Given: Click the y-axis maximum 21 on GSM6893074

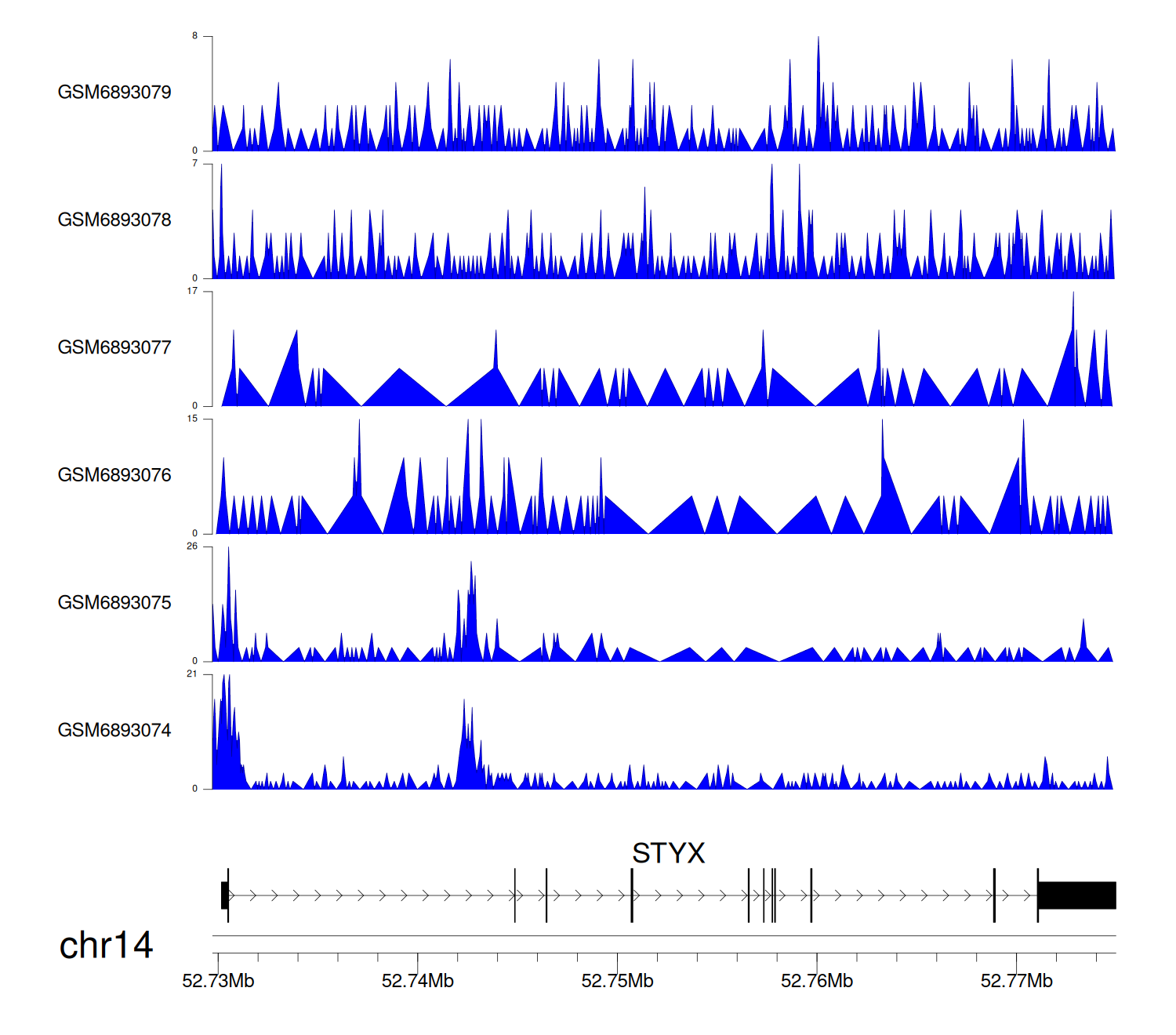Looking at the screenshot, I should (192, 674).
